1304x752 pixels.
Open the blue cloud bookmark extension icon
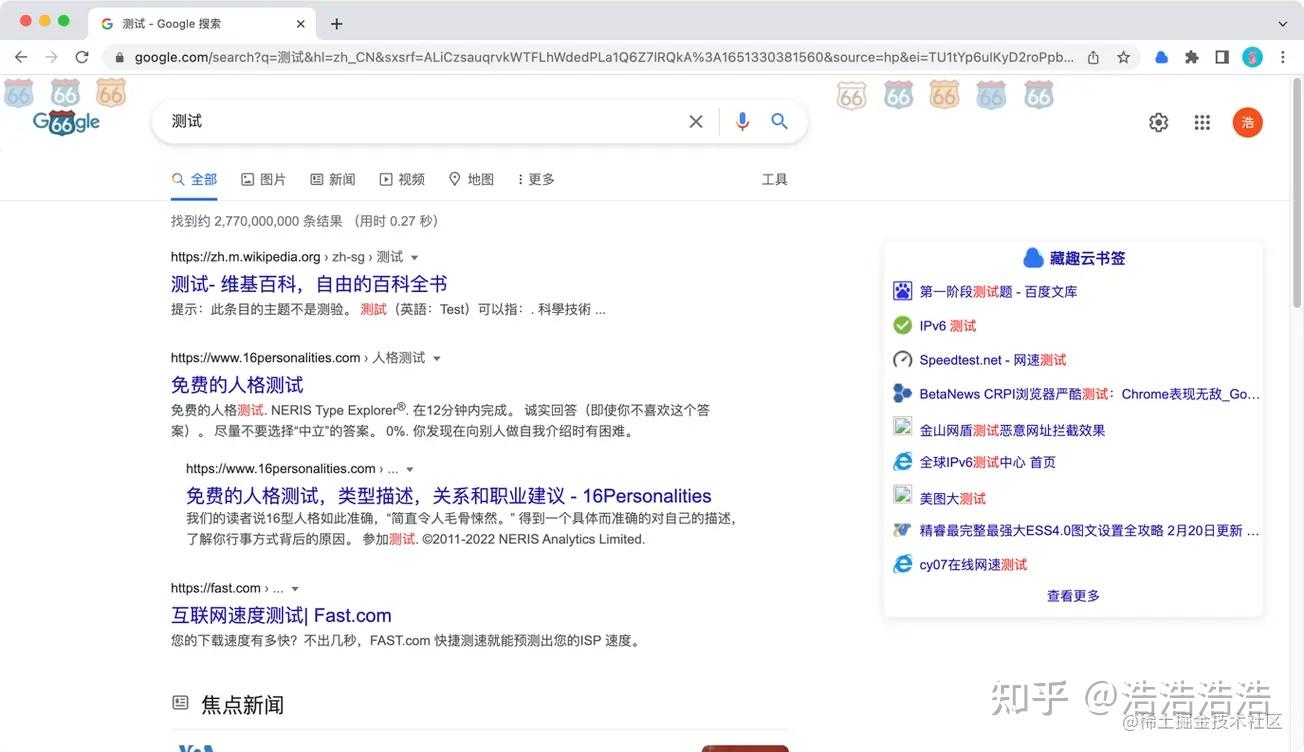[x=1161, y=57]
